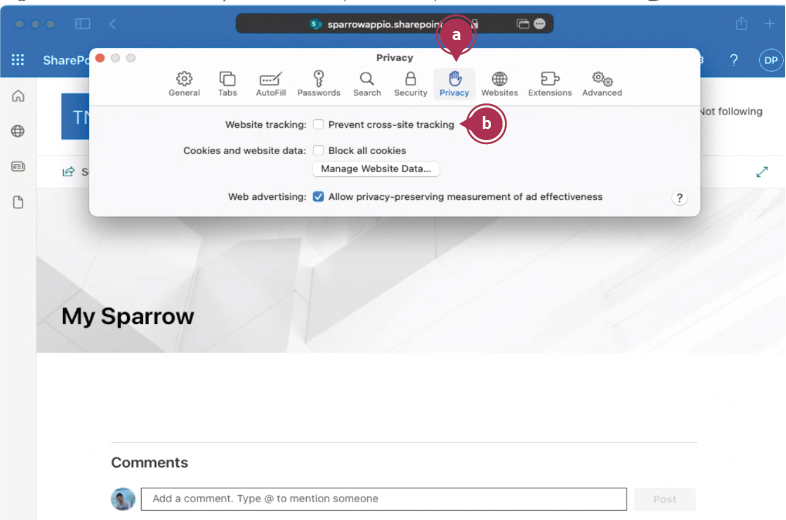Select the Privacy tab in preferences
Image resolution: width=786 pixels, height=520 pixels.
[454, 83]
